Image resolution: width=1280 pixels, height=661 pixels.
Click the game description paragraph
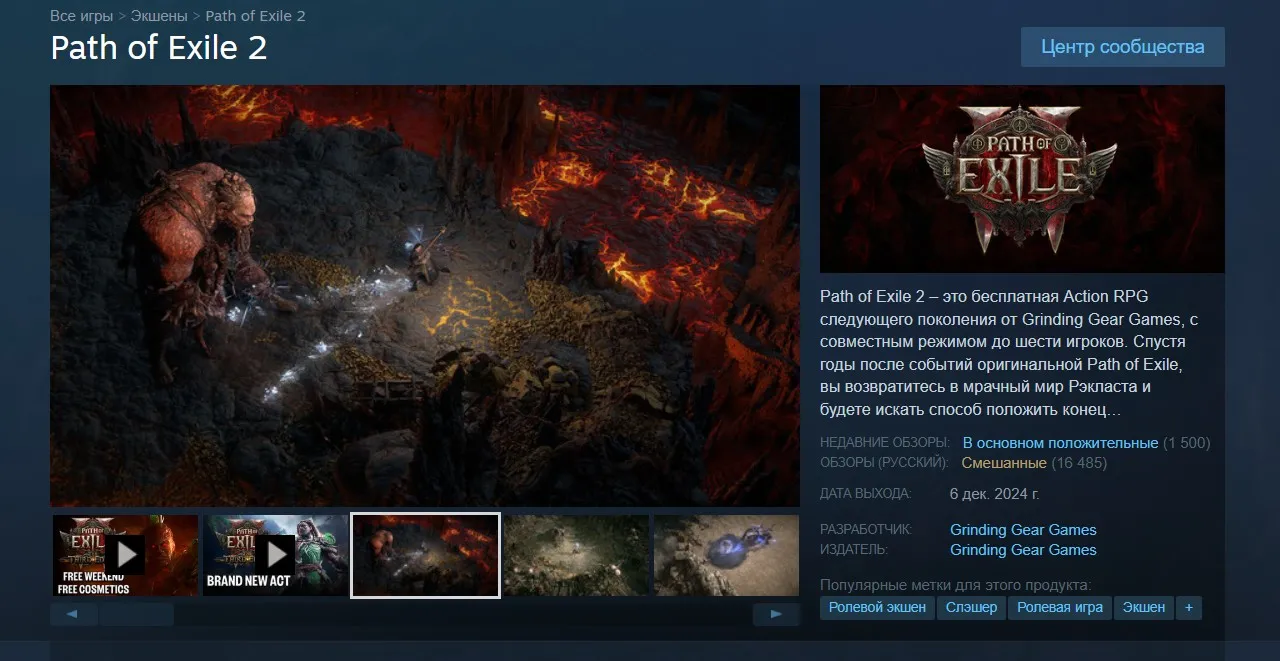pos(1010,353)
